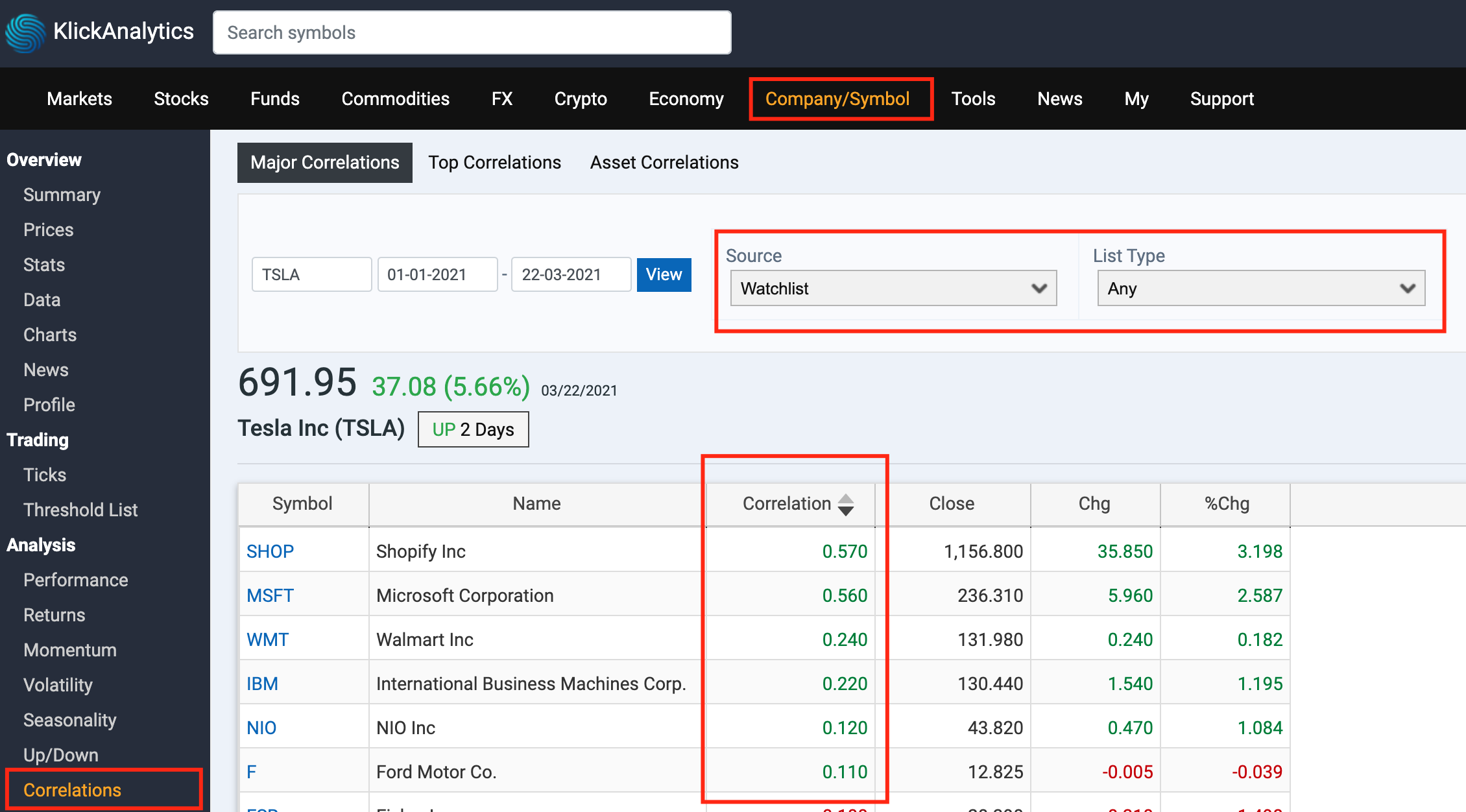Image resolution: width=1466 pixels, height=812 pixels.
Task: Open the Crypto menu
Action: 581,99
